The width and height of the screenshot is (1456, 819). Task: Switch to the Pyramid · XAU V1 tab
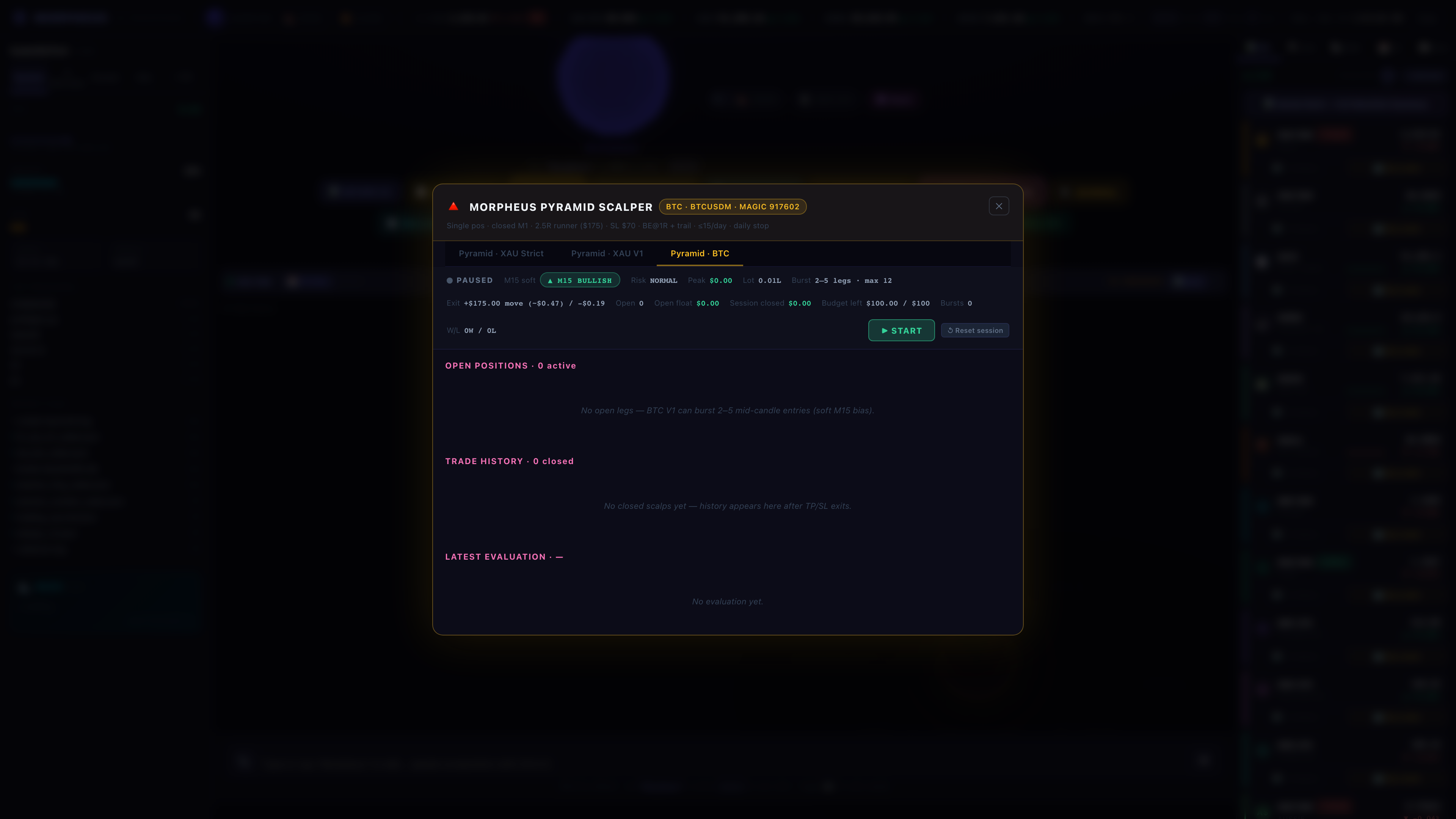607,254
